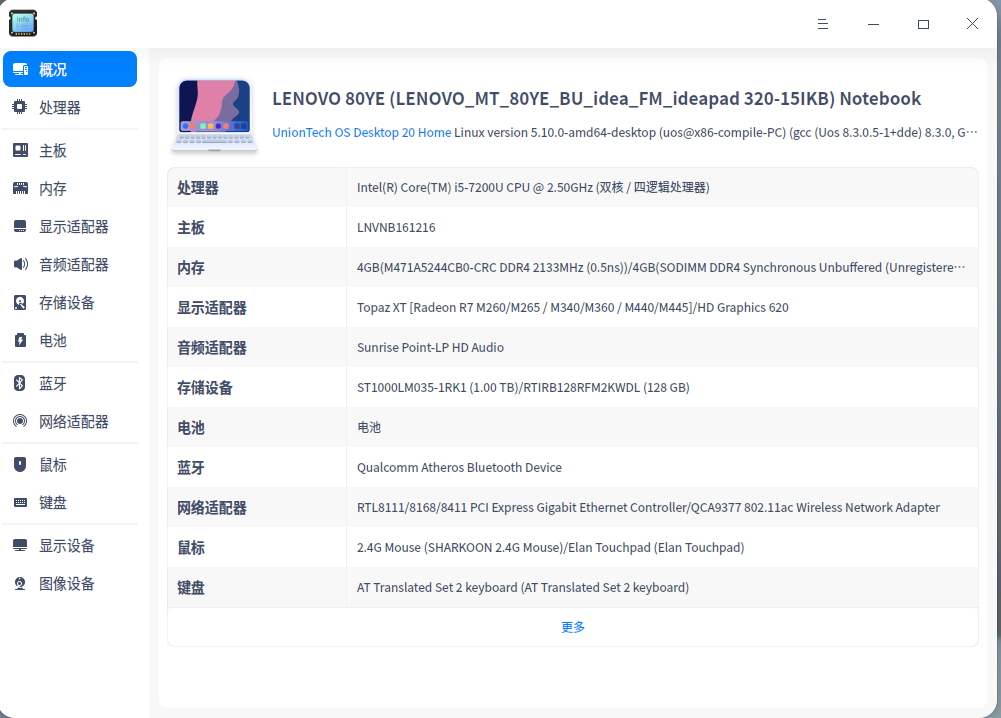1001x718 pixels.
Task: Click the Device Manager app icon in title bar
Action: 23,24
